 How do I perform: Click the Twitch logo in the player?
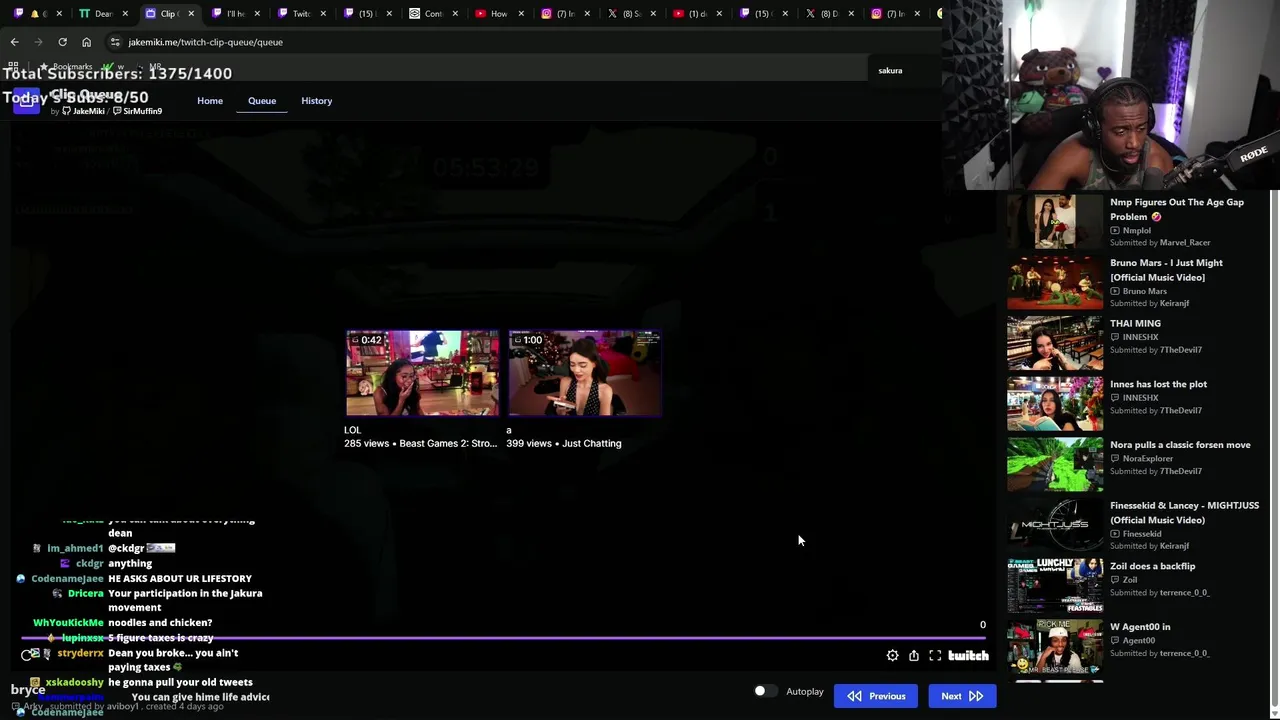click(968, 656)
